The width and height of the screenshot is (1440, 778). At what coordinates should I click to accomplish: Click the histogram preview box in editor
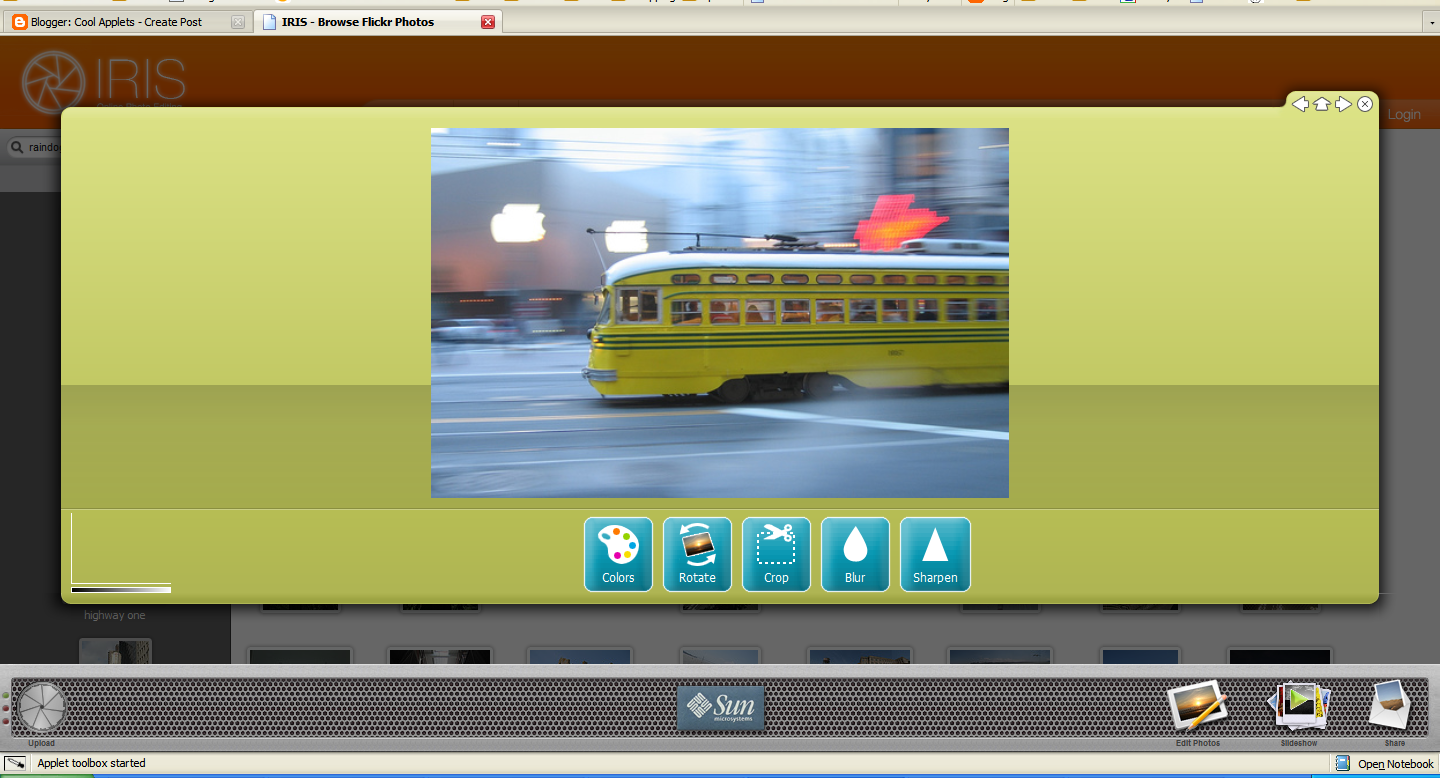121,553
